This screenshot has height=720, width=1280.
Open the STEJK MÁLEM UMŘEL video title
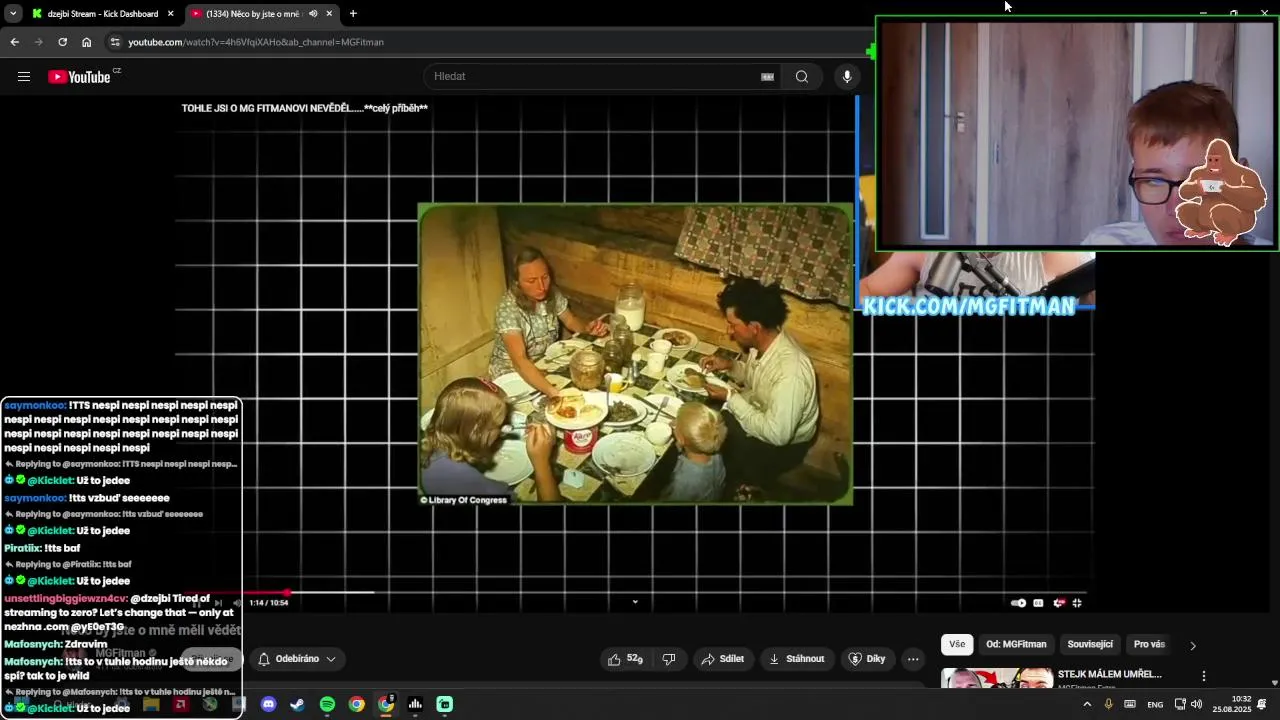(1109, 675)
